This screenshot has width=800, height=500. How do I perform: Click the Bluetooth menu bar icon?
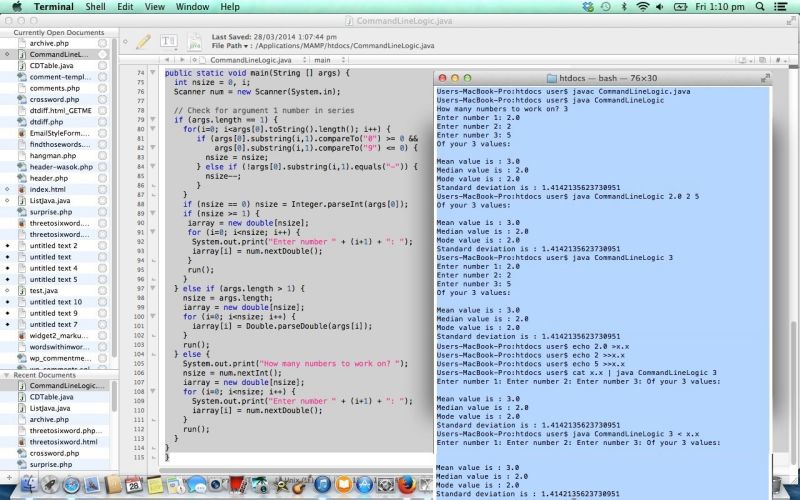pyautogui.click(x=624, y=7)
